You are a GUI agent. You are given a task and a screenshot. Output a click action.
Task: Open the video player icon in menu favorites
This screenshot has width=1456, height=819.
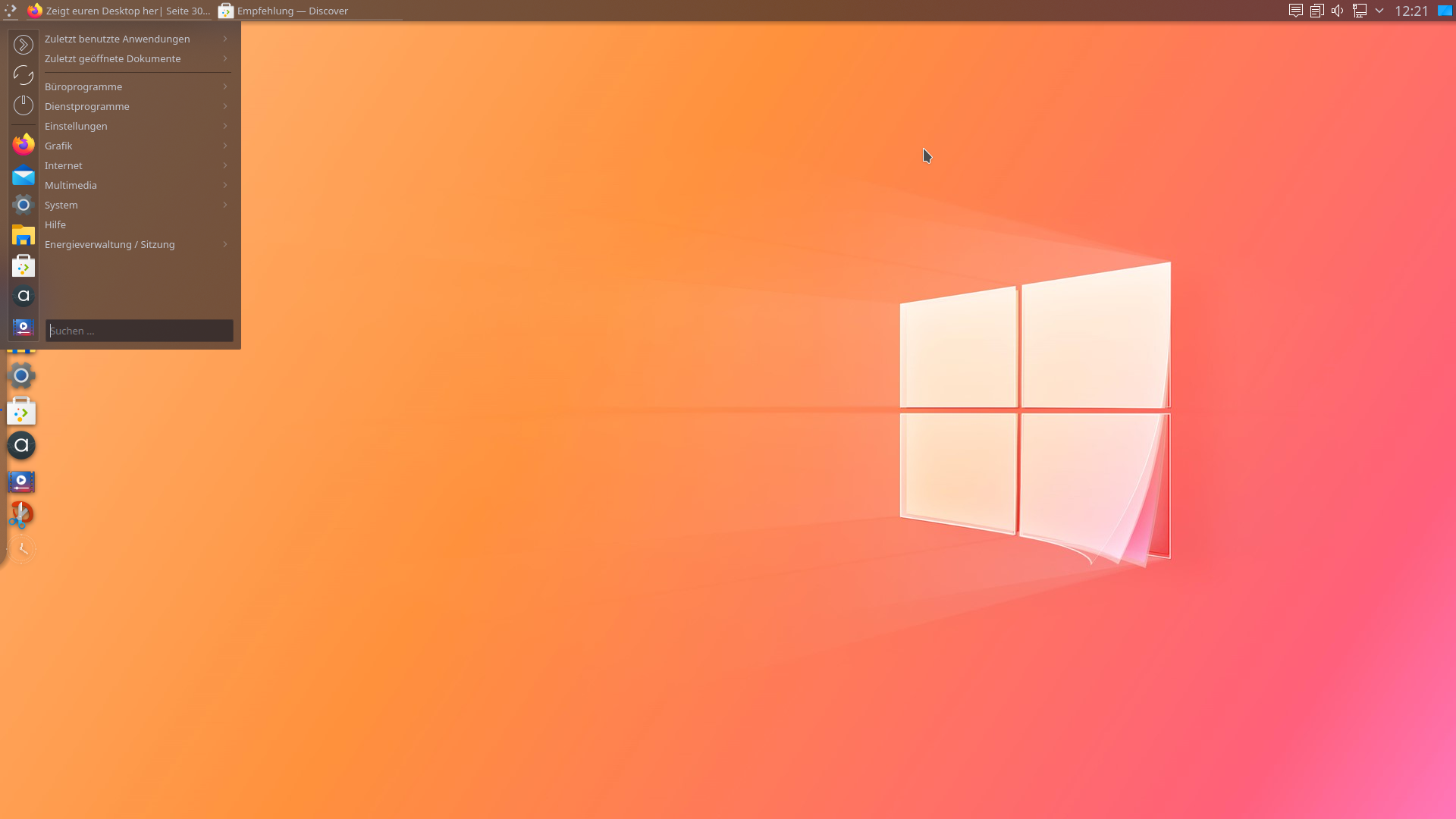[x=24, y=327]
